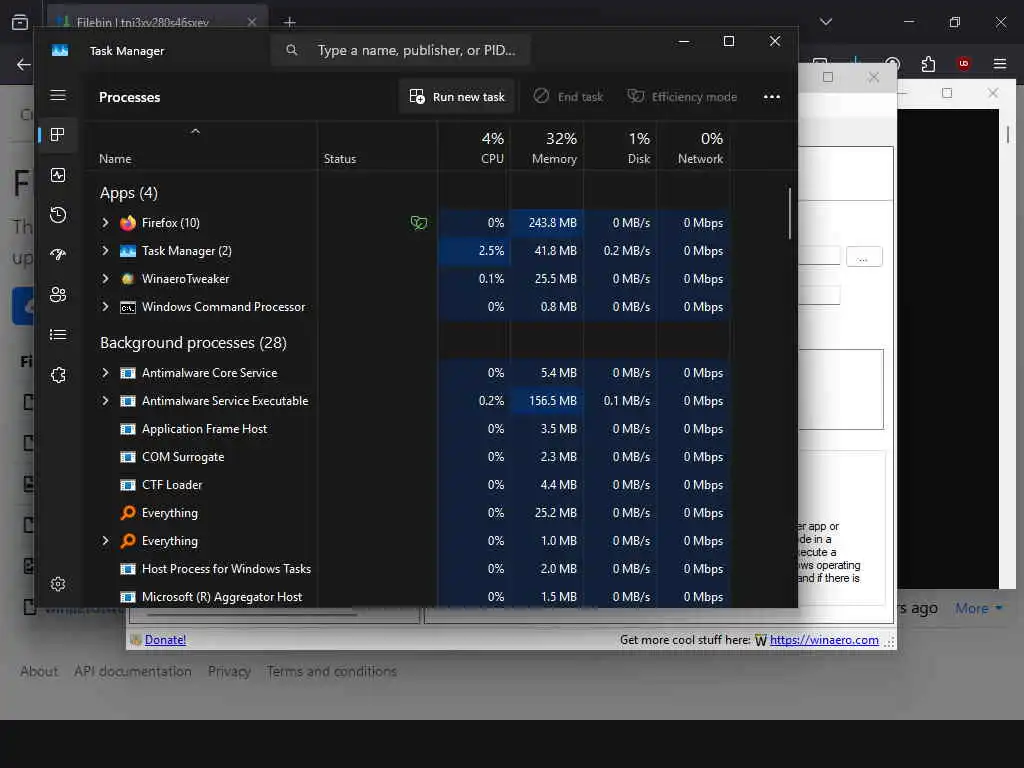Click the Background processes (28) heading
The width and height of the screenshot is (1024, 768).
(x=193, y=343)
